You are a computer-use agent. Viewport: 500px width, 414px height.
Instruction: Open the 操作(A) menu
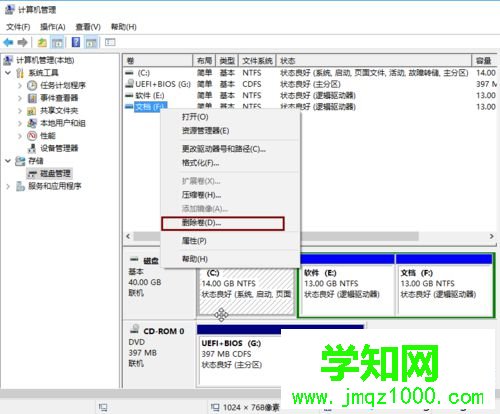pos(52,27)
